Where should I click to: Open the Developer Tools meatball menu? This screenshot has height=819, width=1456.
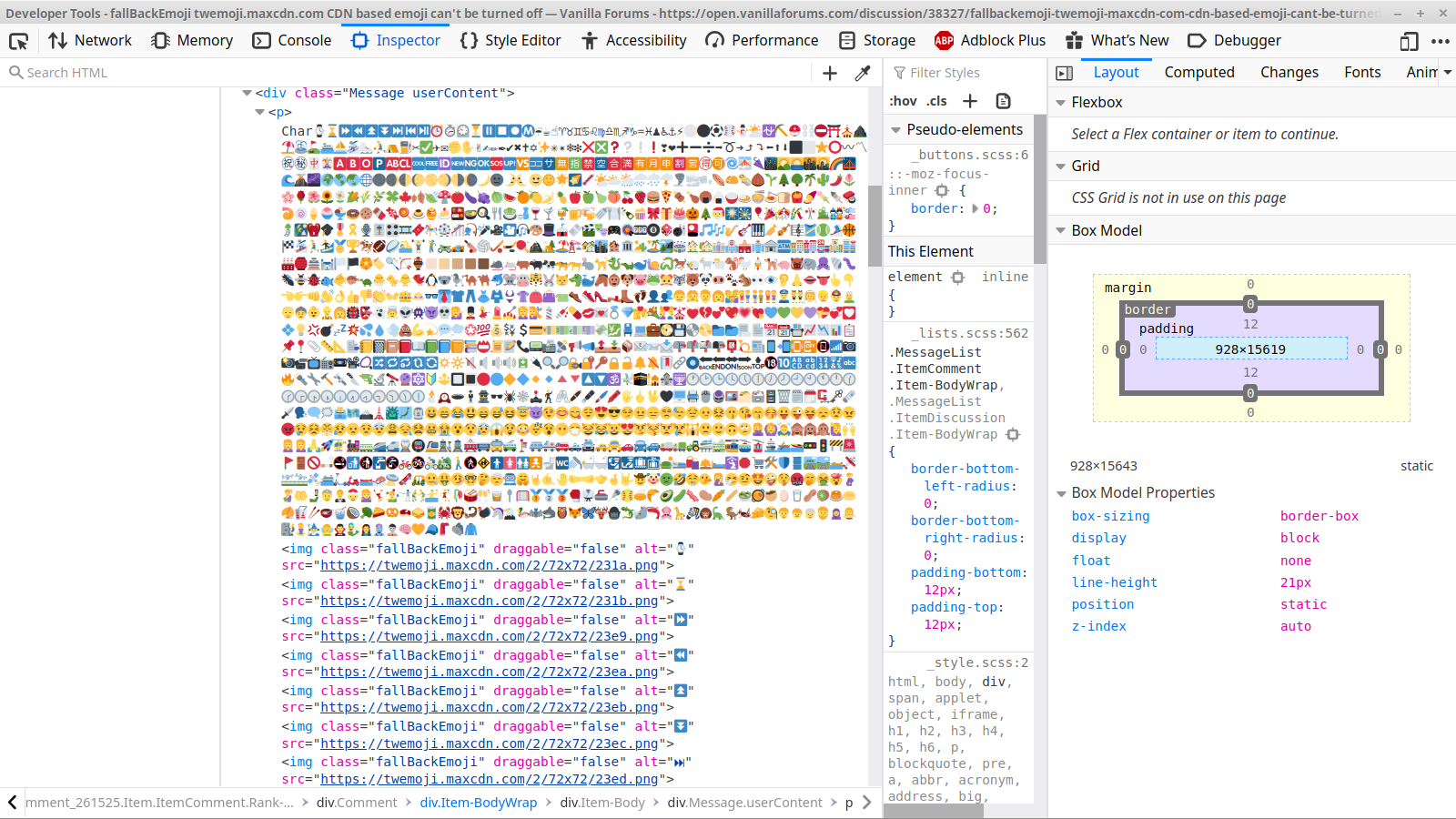click(1441, 41)
